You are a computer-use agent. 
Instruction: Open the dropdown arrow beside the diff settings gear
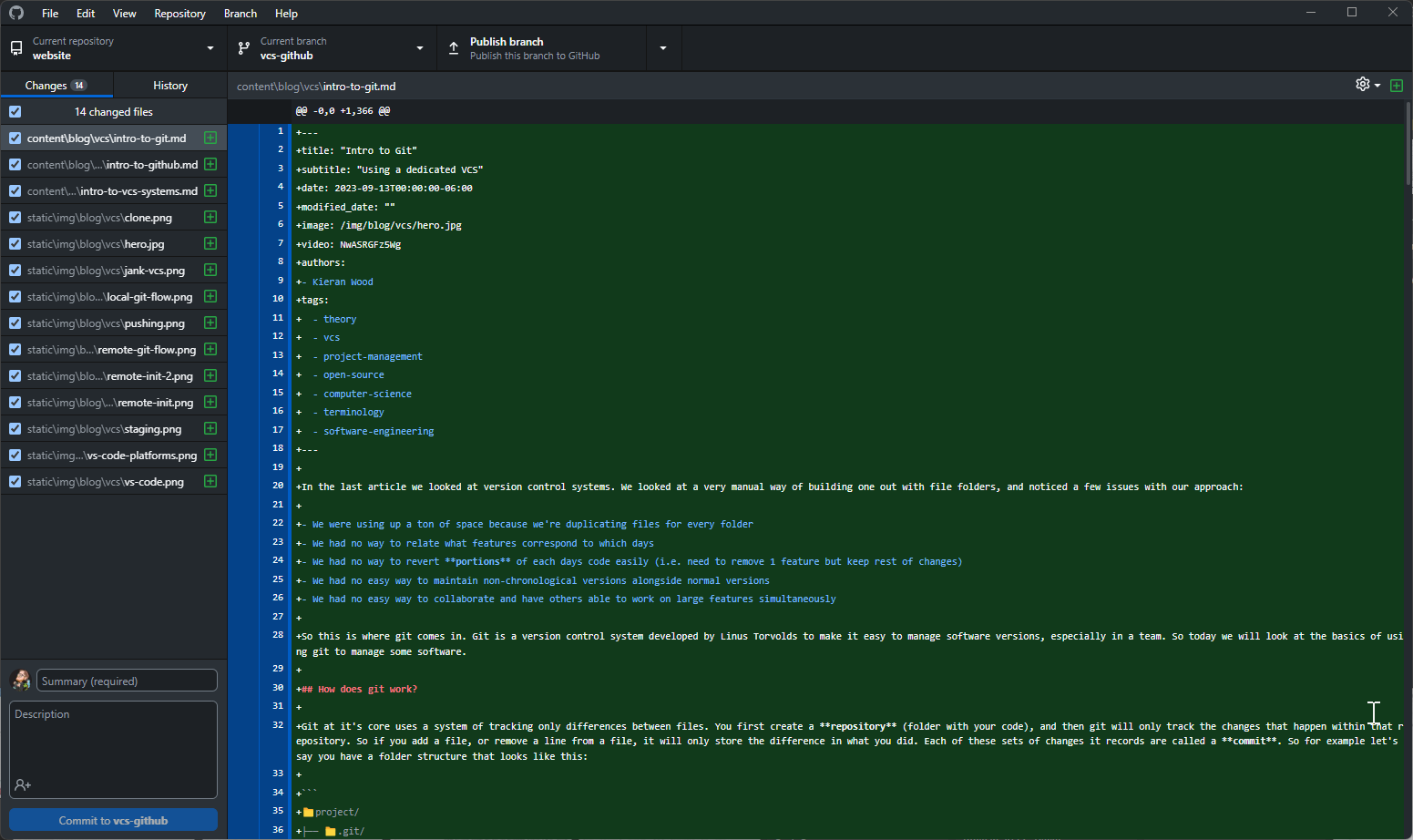pos(1377,85)
